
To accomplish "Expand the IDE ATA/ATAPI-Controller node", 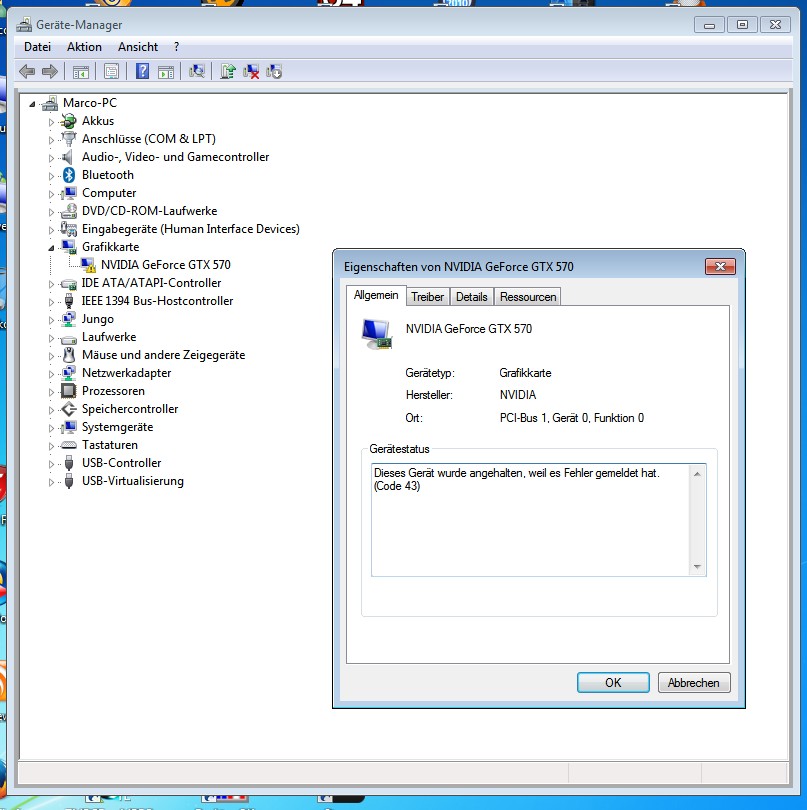I will coord(51,284).
